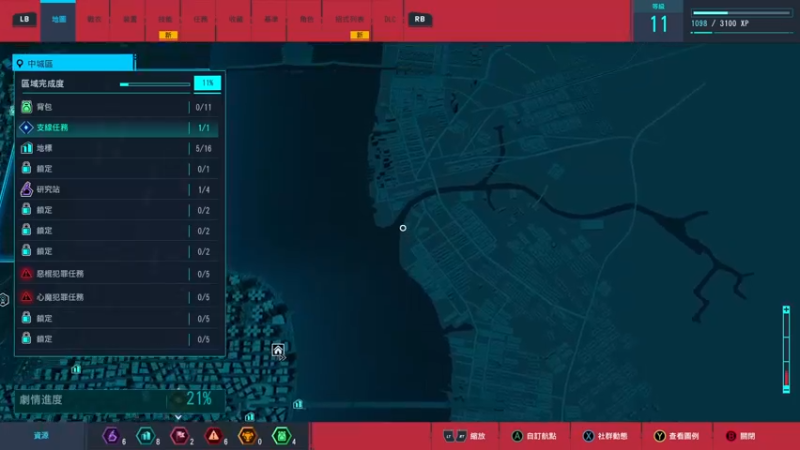
Task: Open the 技能 skills tab
Action: pos(165,19)
